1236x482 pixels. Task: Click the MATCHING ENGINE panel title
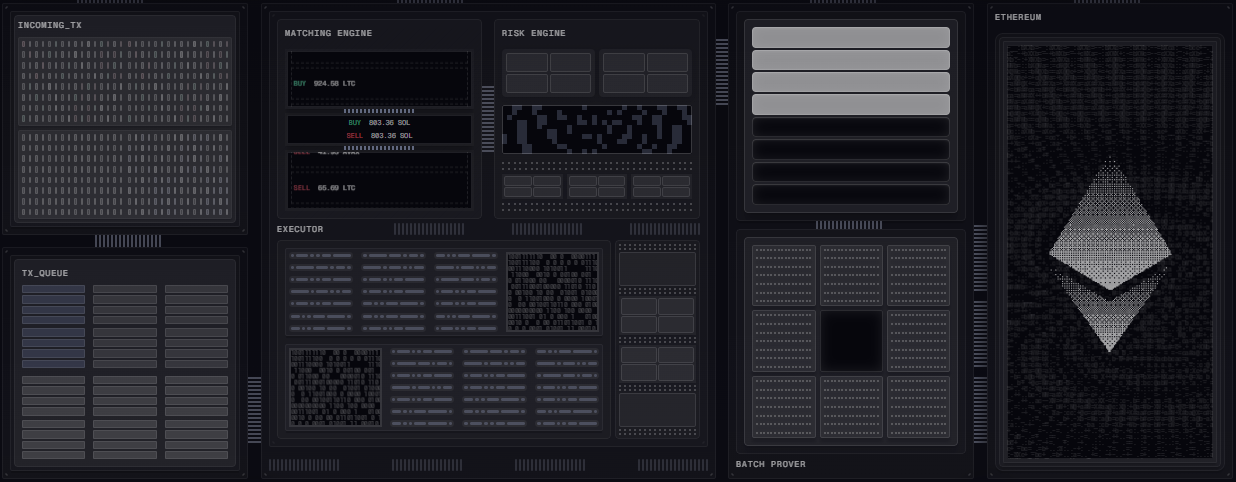point(328,34)
